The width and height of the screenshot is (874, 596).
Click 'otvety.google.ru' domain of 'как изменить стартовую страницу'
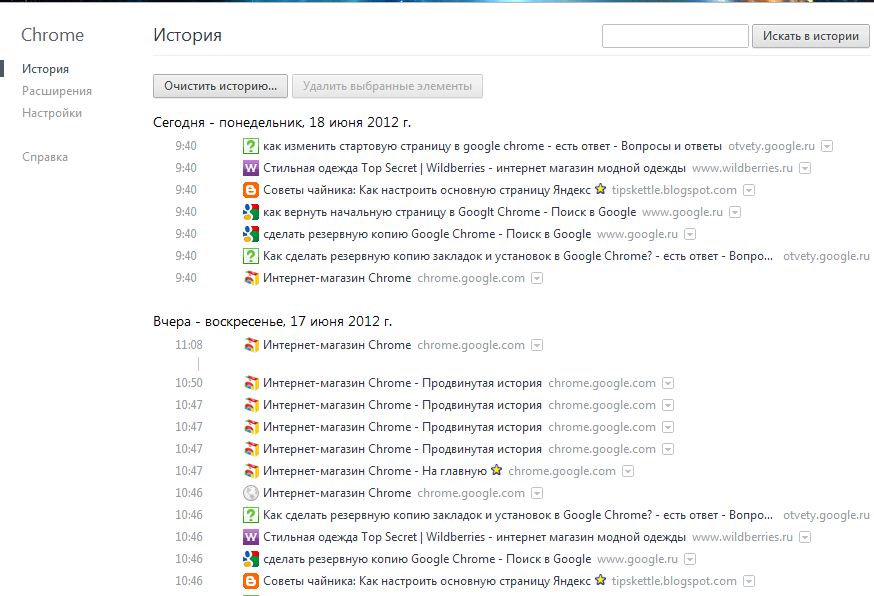[x=771, y=146]
